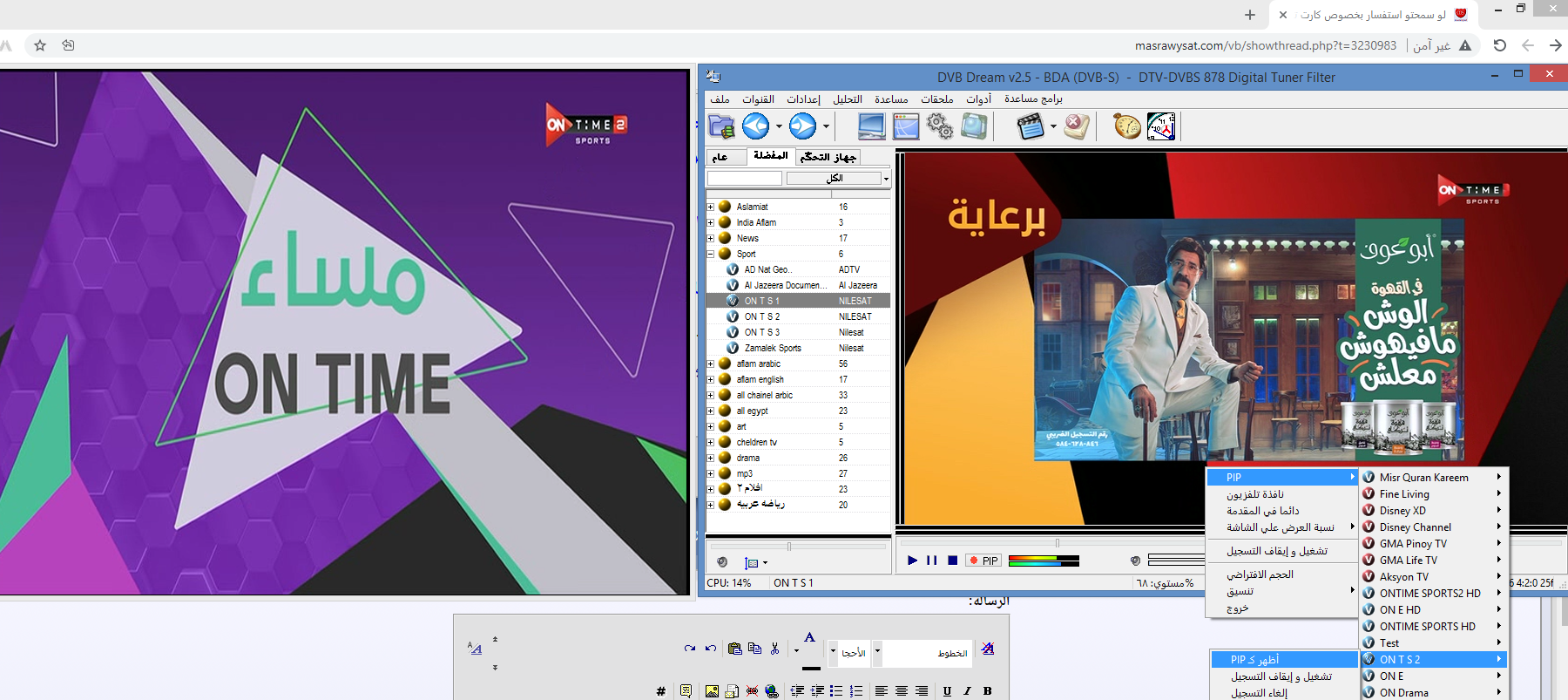Click the unlink icon in editor

tap(752, 691)
